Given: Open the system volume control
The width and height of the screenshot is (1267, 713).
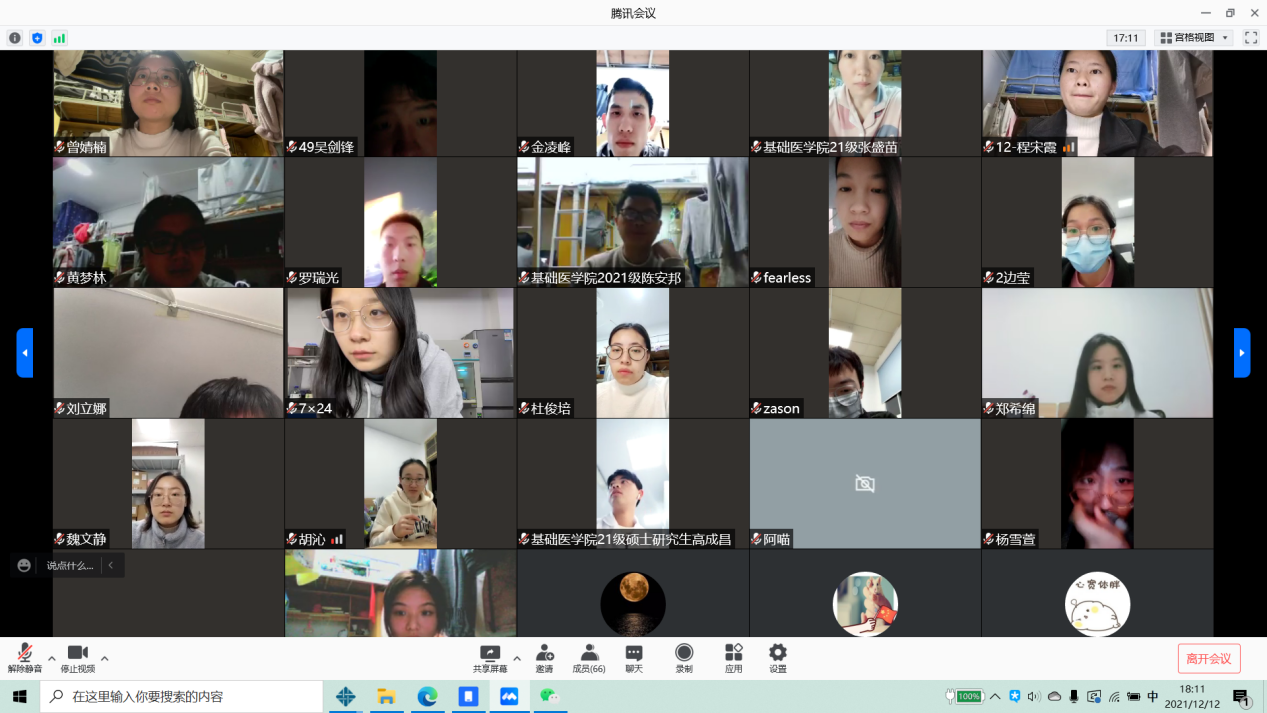Looking at the screenshot, I should coord(1034,696).
